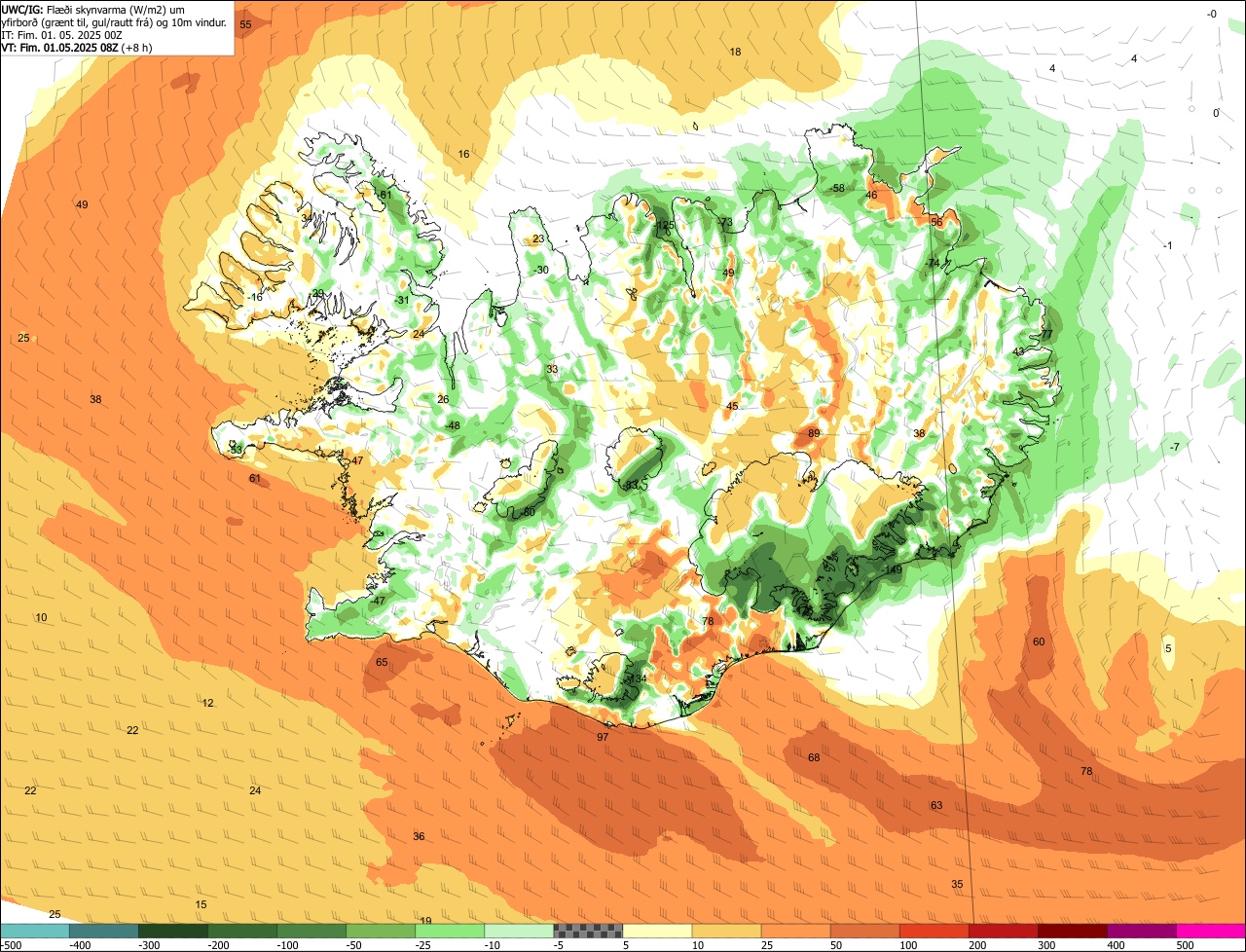This screenshot has width=1246, height=952.
Task: Select the value 16 on the map
Action: pos(463,154)
